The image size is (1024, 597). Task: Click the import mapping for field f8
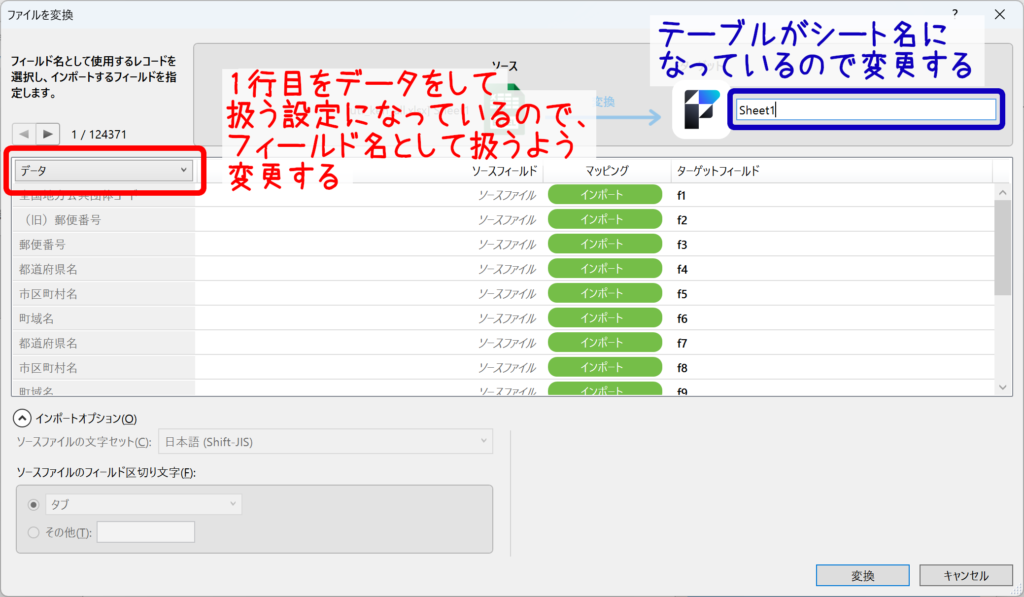point(605,367)
